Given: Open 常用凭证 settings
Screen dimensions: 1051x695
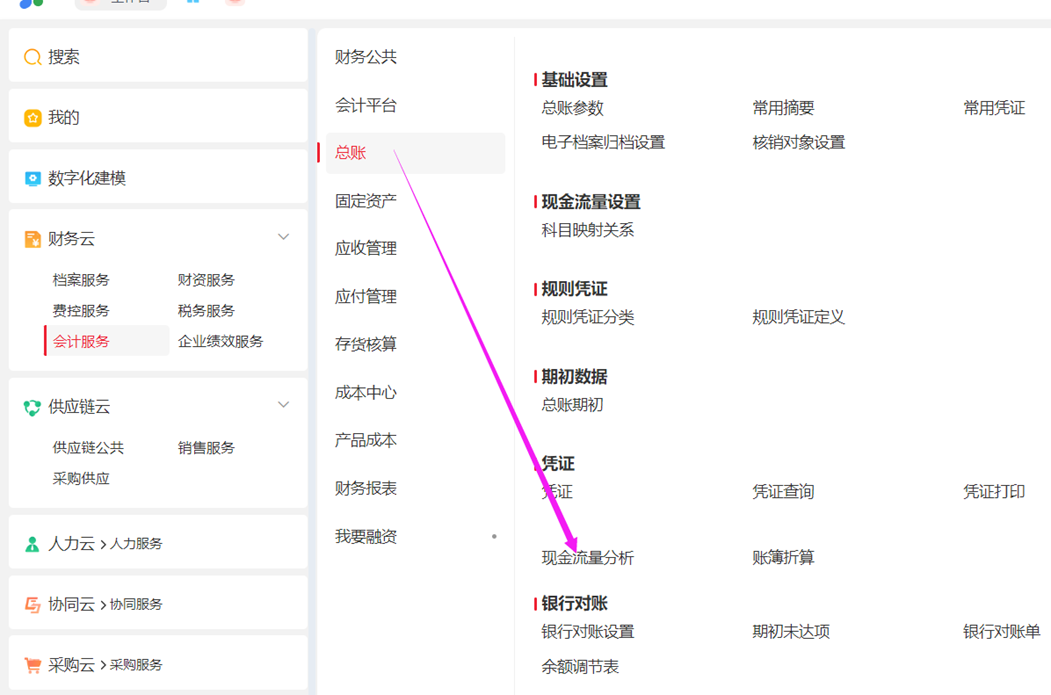Looking at the screenshot, I should pyautogui.click(x=994, y=108).
